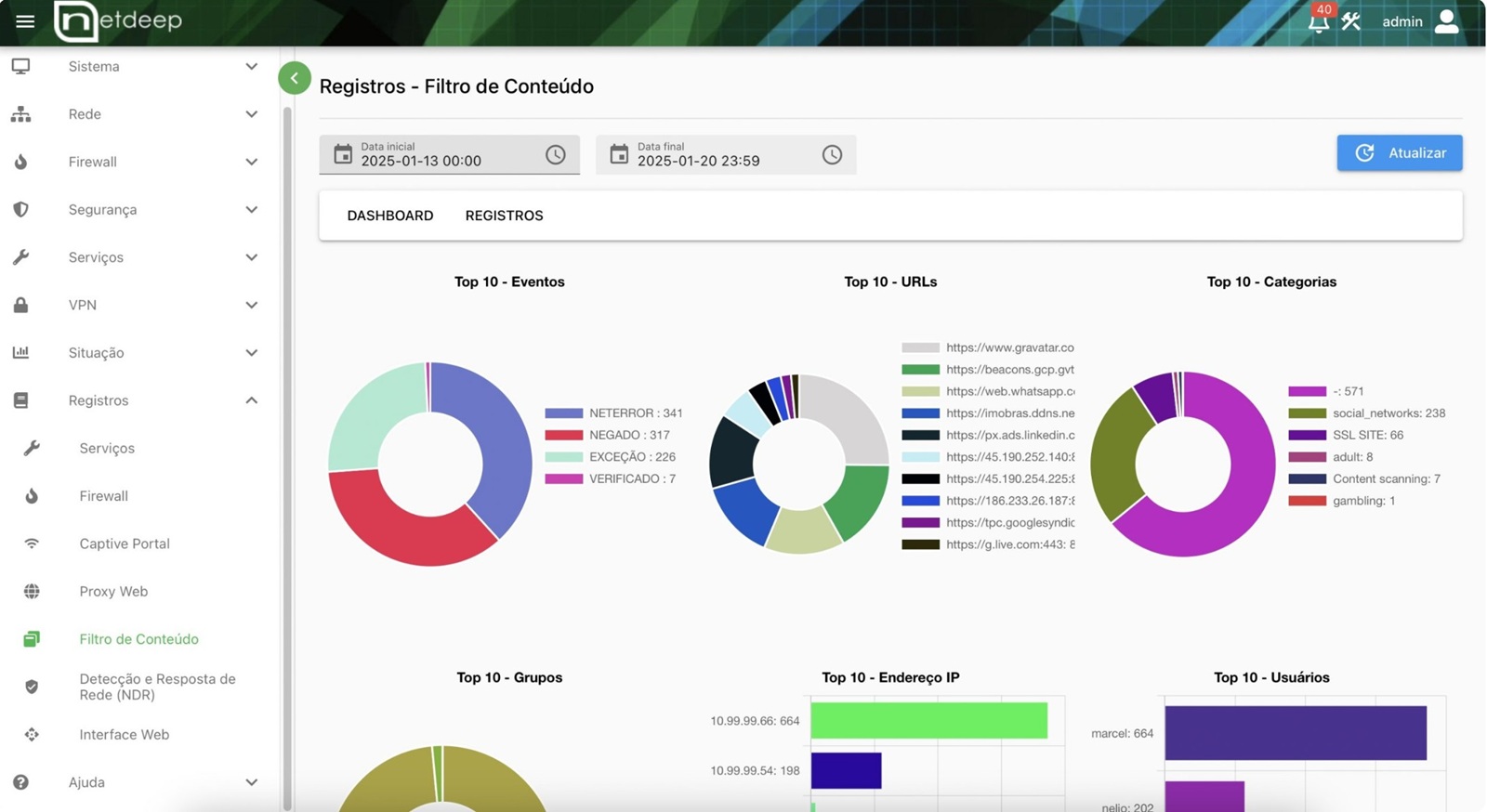This screenshot has height=812, width=1487.
Task: Click the Rede network icon
Action: click(20, 114)
